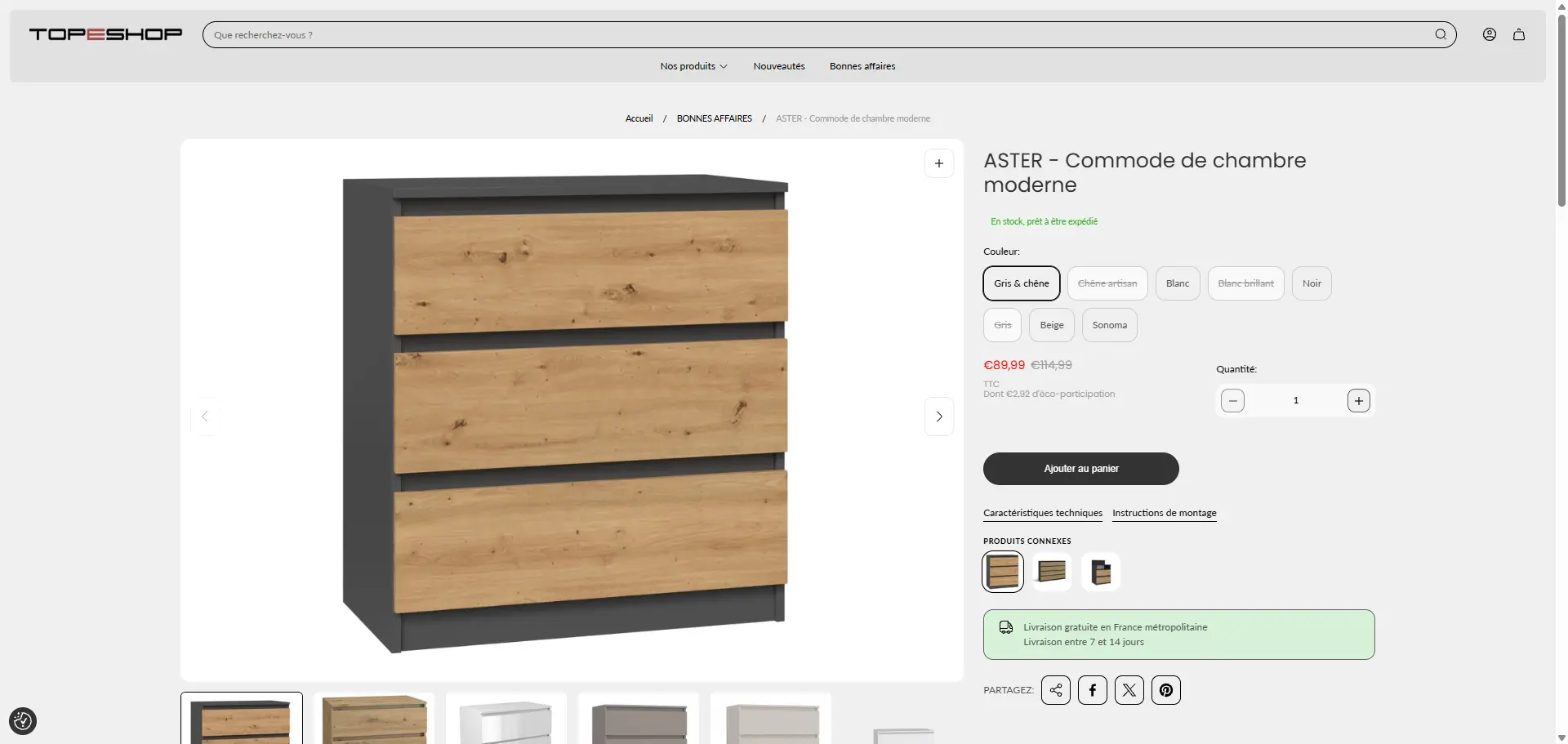Increase quantity with plus button
The image size is (1568, 744).
click(1359, 401)
